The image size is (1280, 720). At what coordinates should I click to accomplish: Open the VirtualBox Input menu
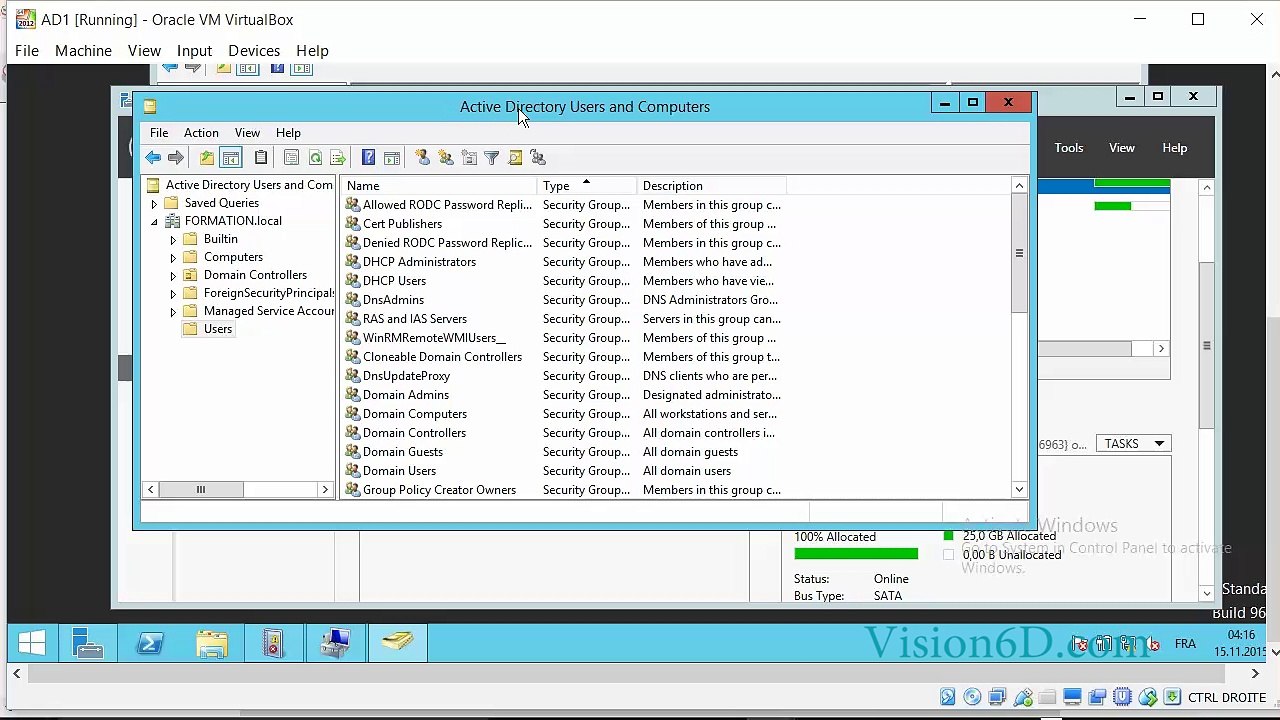pos(194,51)
